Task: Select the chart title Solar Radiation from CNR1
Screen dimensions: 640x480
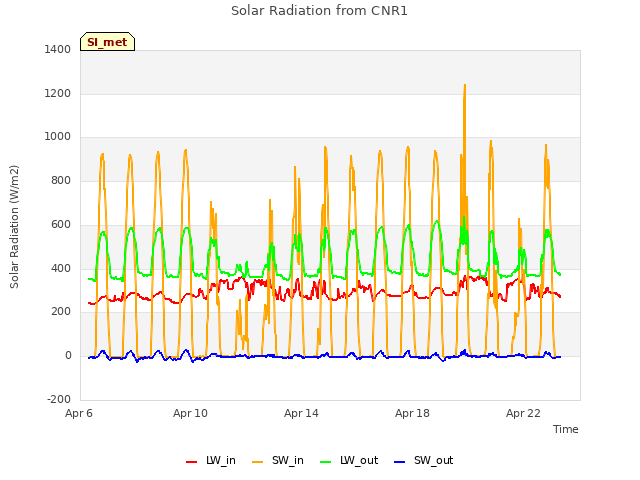Action: (319, 11)
